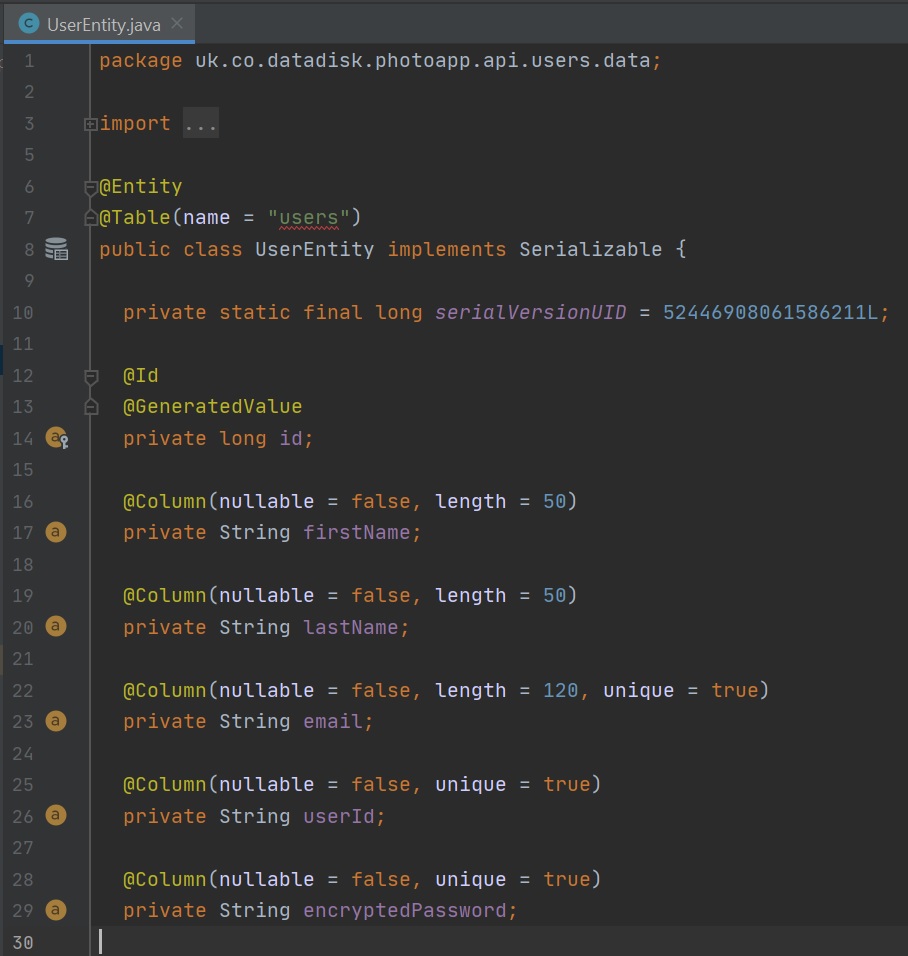This screenshot has width=908, height=956.
Task: Close the UserEntity.java tab
Action: 177,23
